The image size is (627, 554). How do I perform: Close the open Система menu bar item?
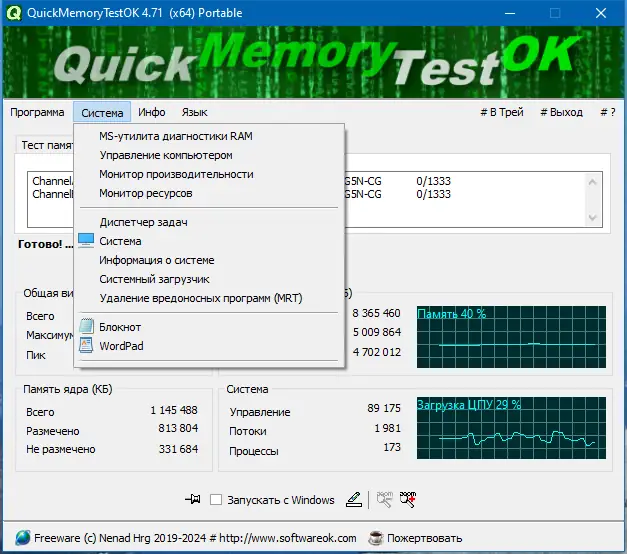pos(102,112)
